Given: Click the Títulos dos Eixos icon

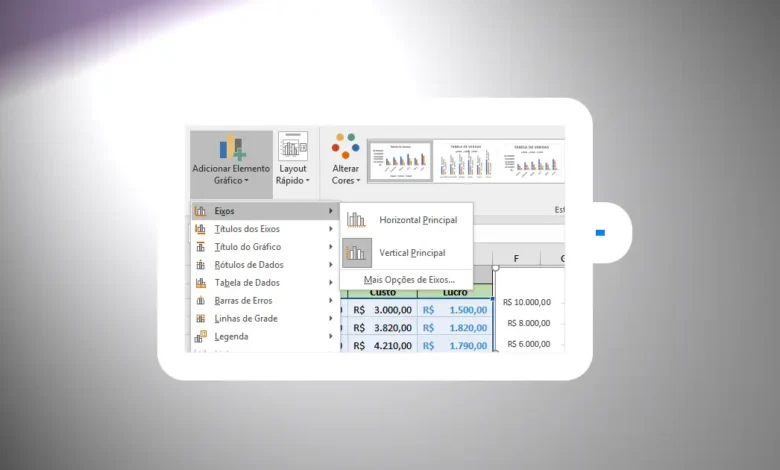Looking at the screenshot, I should (x=201, y=229).
